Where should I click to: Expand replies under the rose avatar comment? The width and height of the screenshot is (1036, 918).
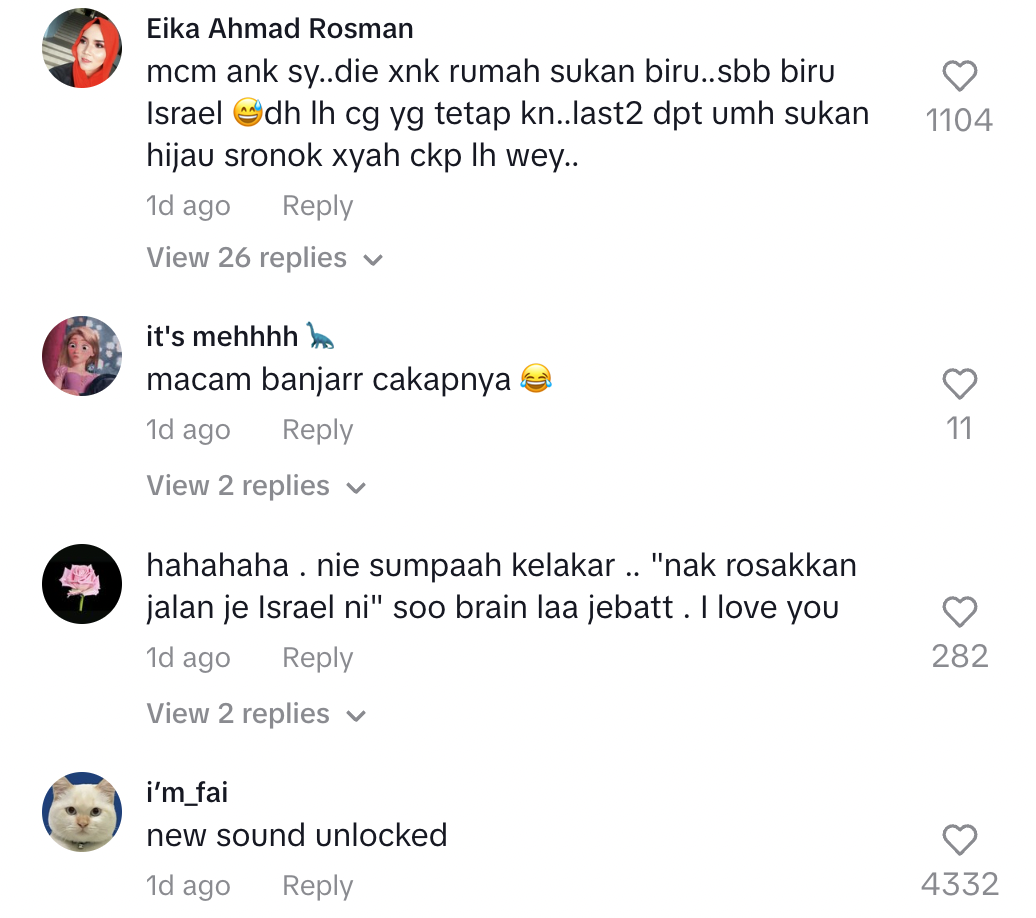pyautogui.click(x=256, y=714)
